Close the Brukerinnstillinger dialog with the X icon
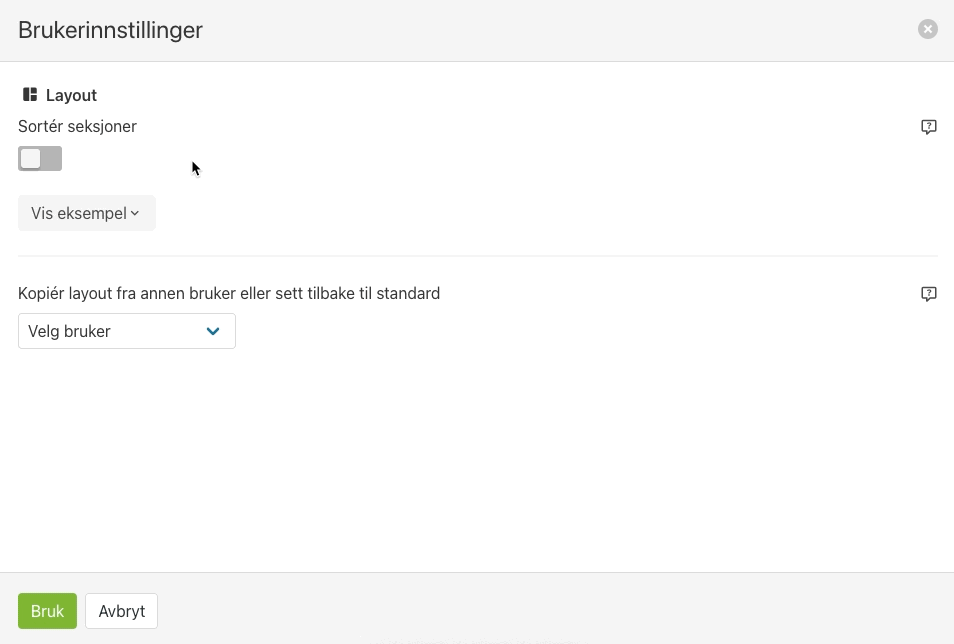 [x=927, y=29]
